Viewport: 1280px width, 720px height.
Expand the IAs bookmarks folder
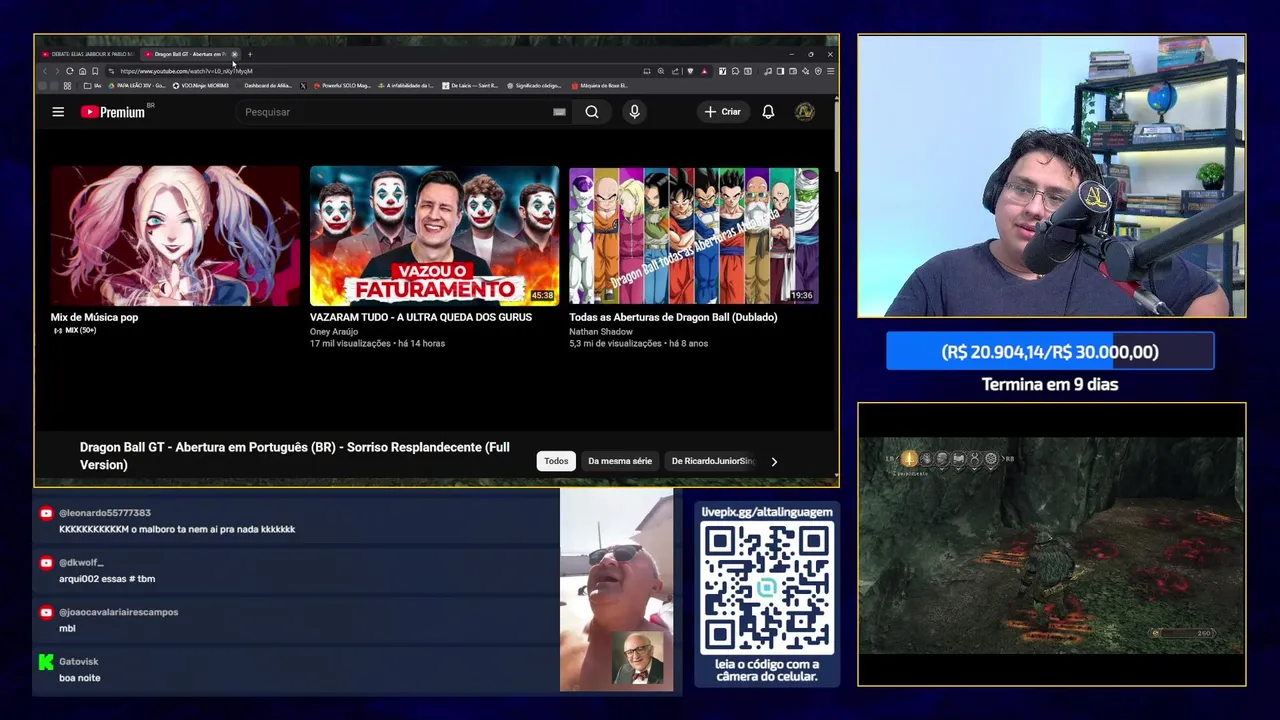[x=93, y=86]
